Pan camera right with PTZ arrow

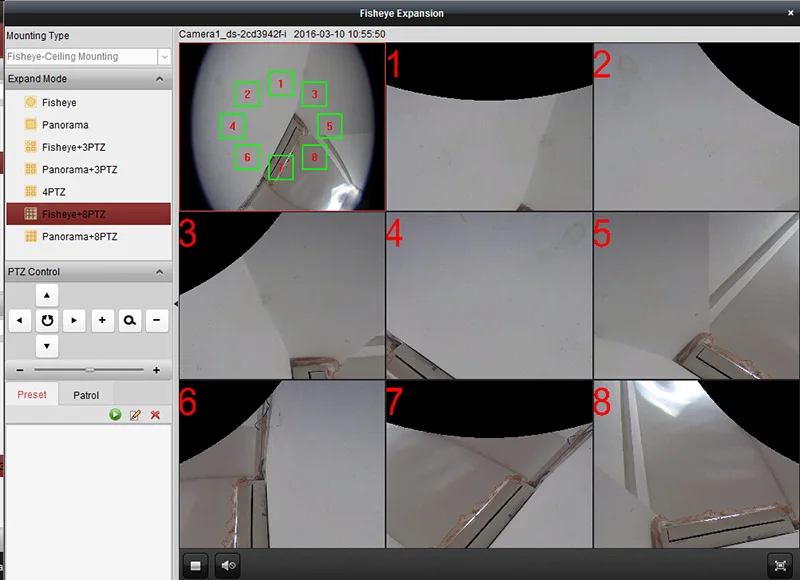click(74, 320)
